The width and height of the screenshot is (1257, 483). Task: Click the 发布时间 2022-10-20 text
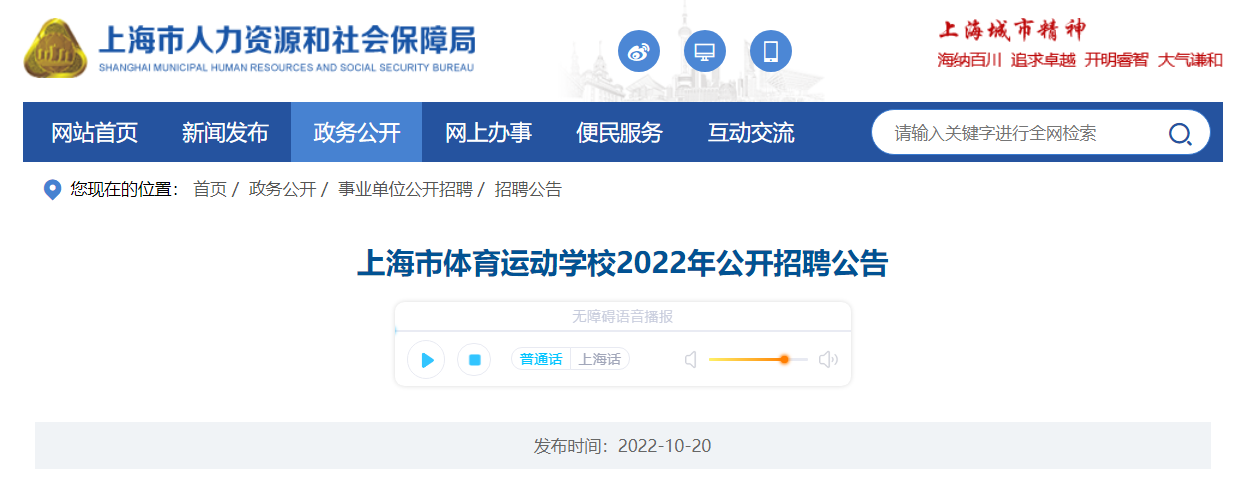pos(622,445)
